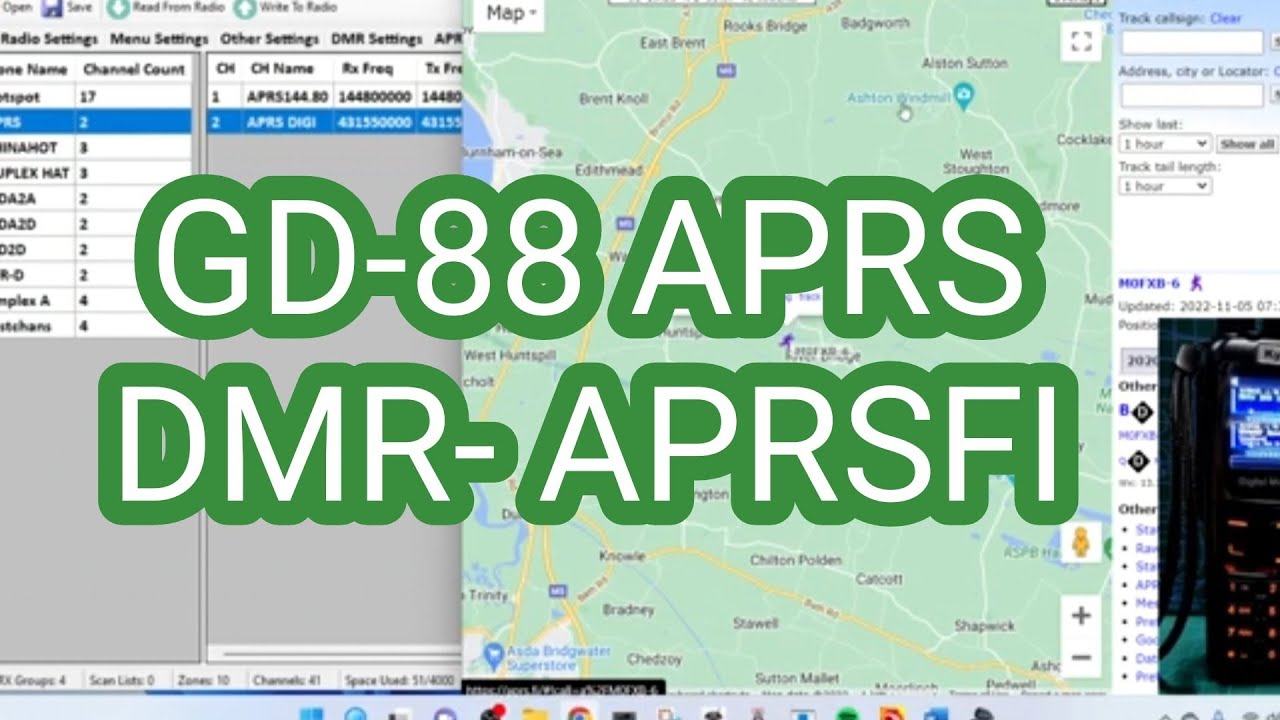Click the Rooks Bridge map label

tap(764, 26)
